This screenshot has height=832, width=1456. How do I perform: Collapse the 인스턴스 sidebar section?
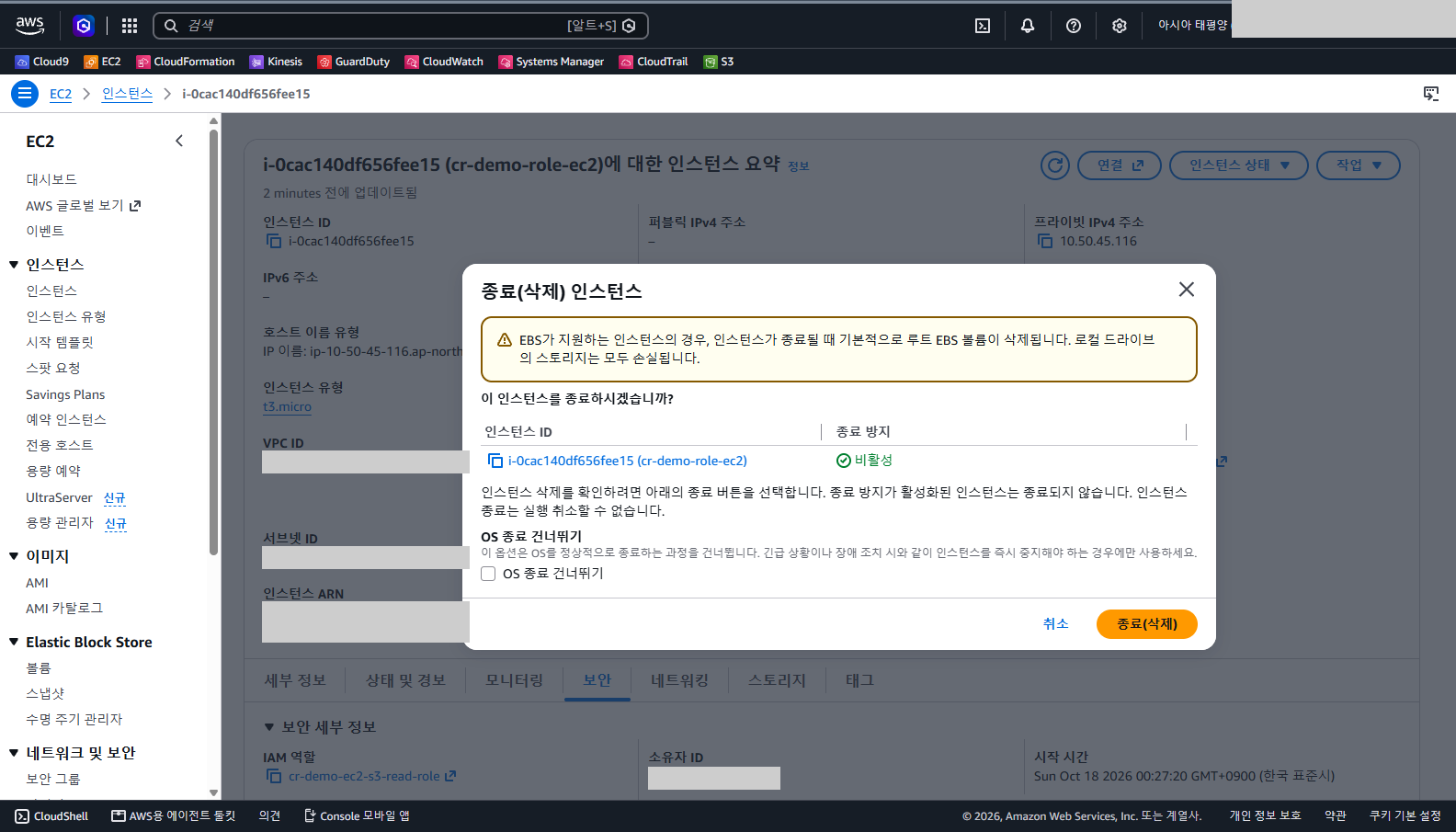pyautogui.click(x=14, y=265)
